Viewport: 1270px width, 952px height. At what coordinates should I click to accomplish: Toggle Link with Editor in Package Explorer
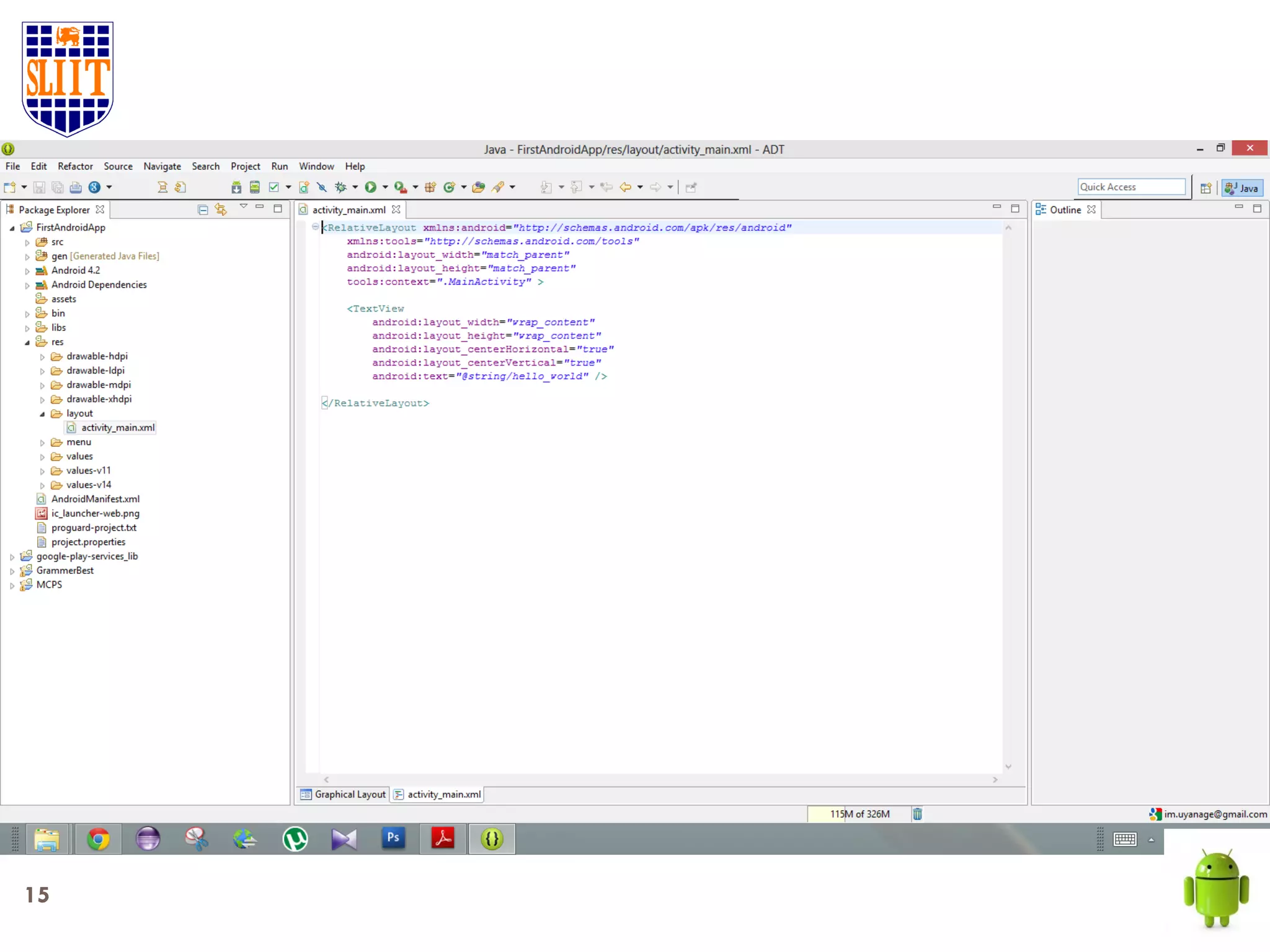point(221,209)
